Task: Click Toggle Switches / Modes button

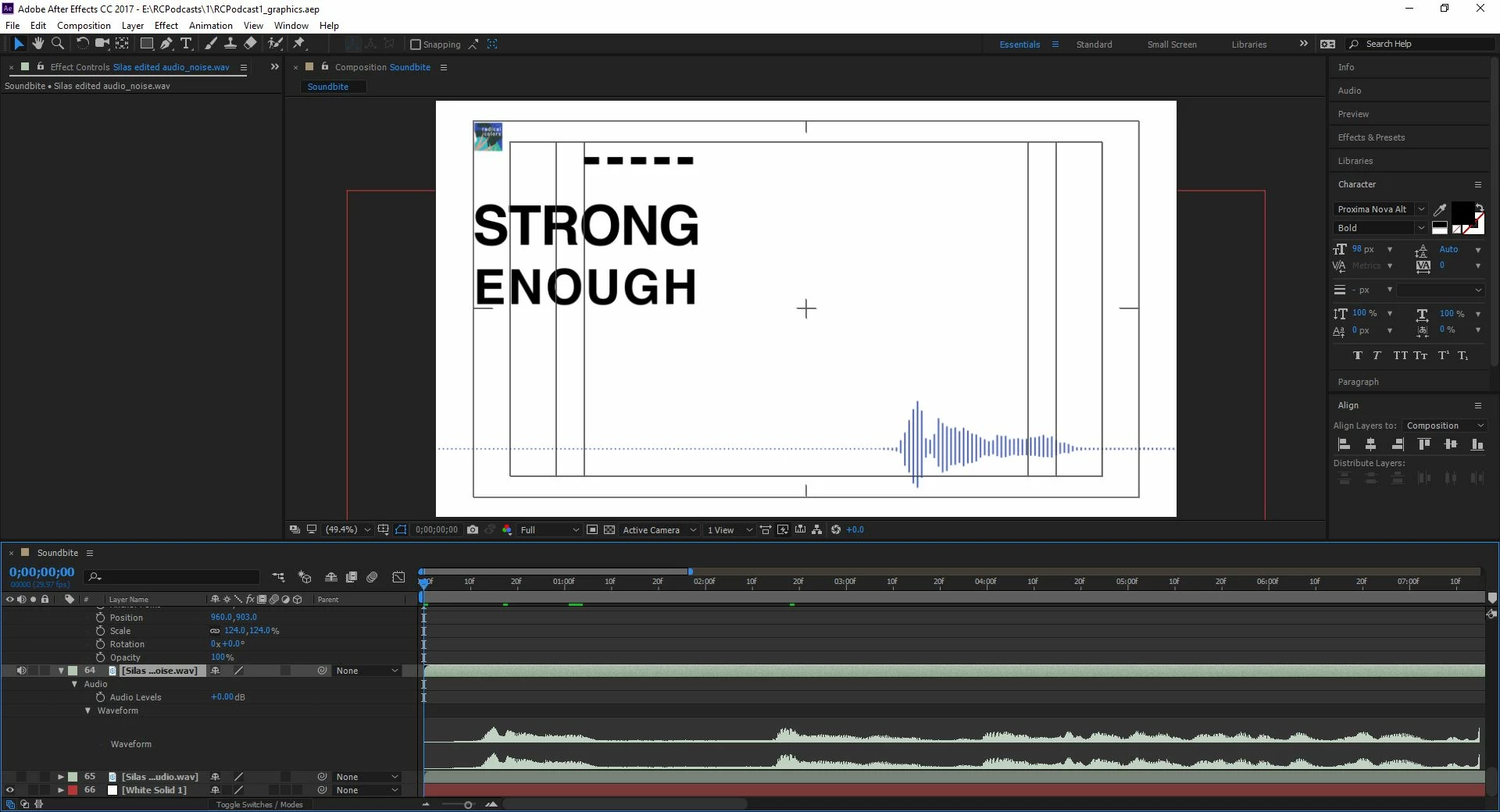Action: [259, 804]
